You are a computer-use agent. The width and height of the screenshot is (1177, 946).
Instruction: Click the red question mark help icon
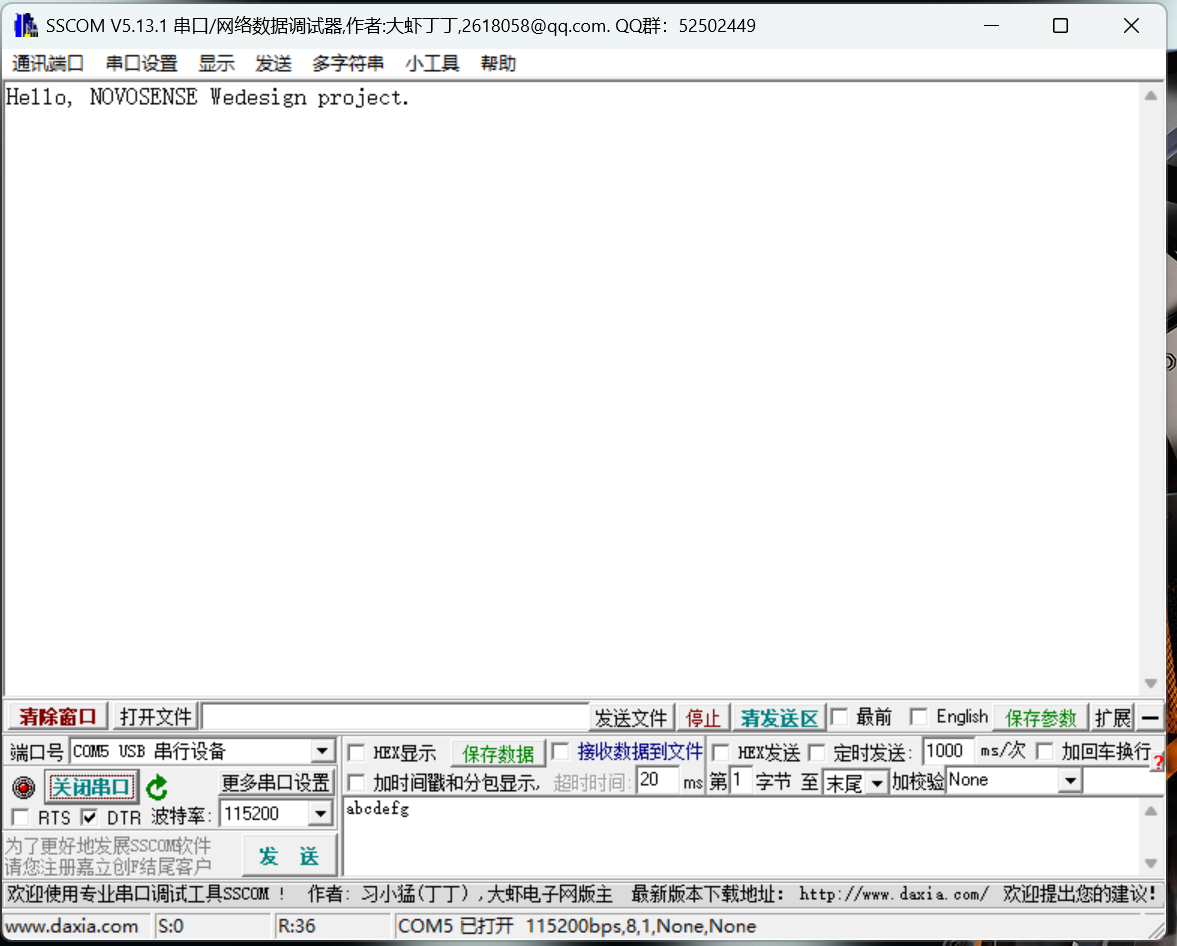1158,763
